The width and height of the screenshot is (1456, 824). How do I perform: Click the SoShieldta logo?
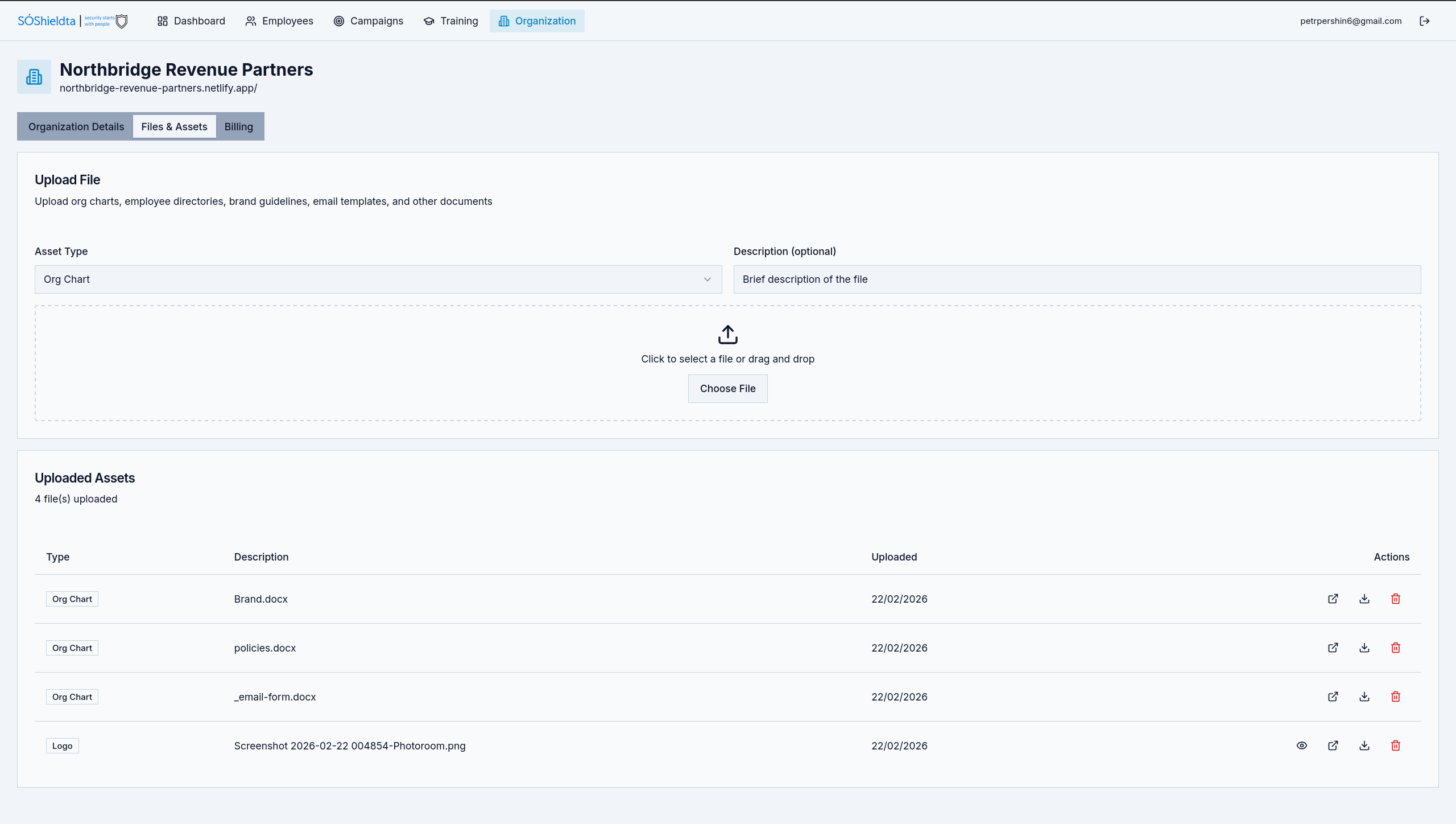(72, 21)
